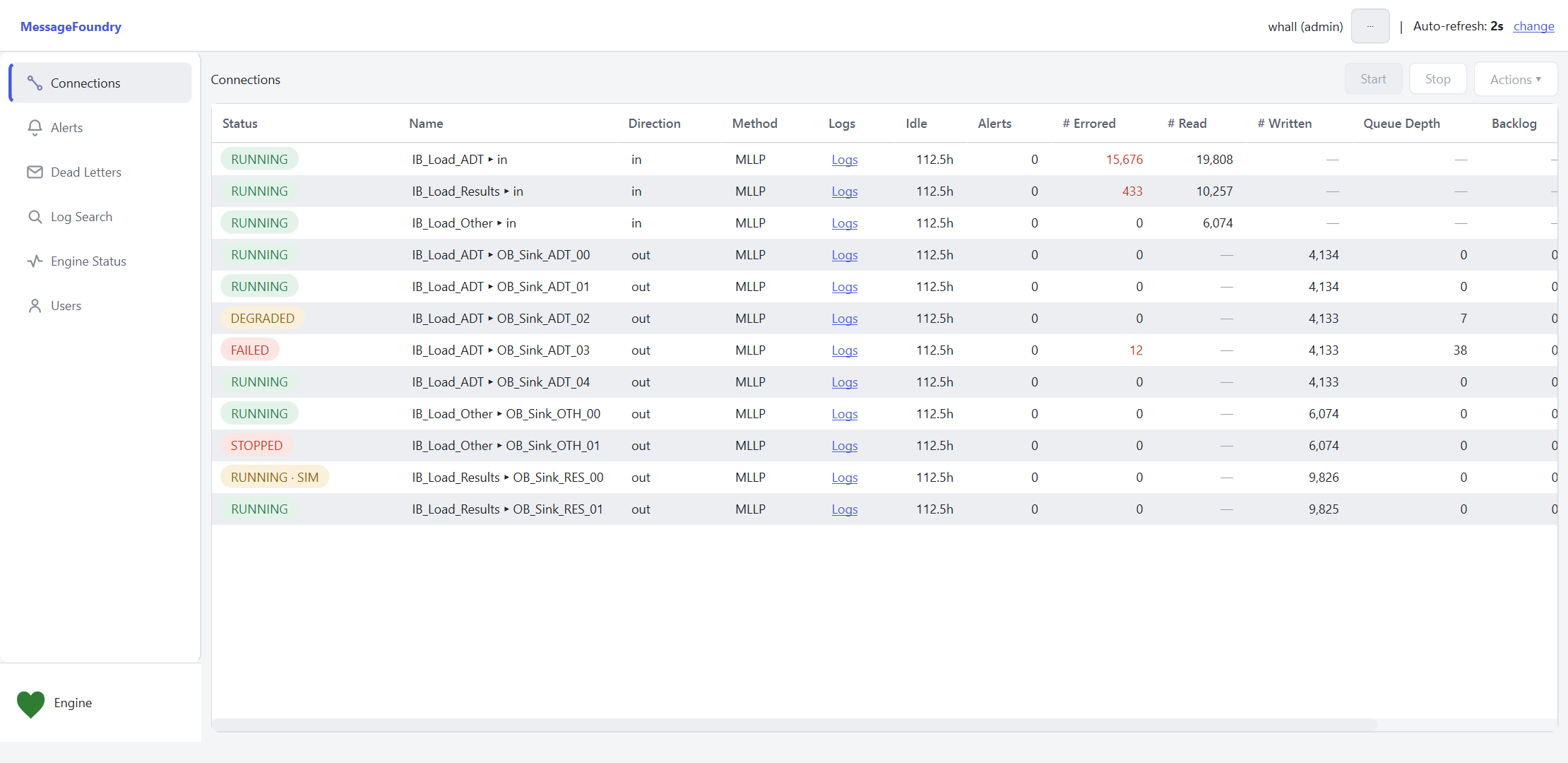Go to Dead Letters
Image resolution: width=1568 pixels, height=763 pixels.
[x=100, y=172]
